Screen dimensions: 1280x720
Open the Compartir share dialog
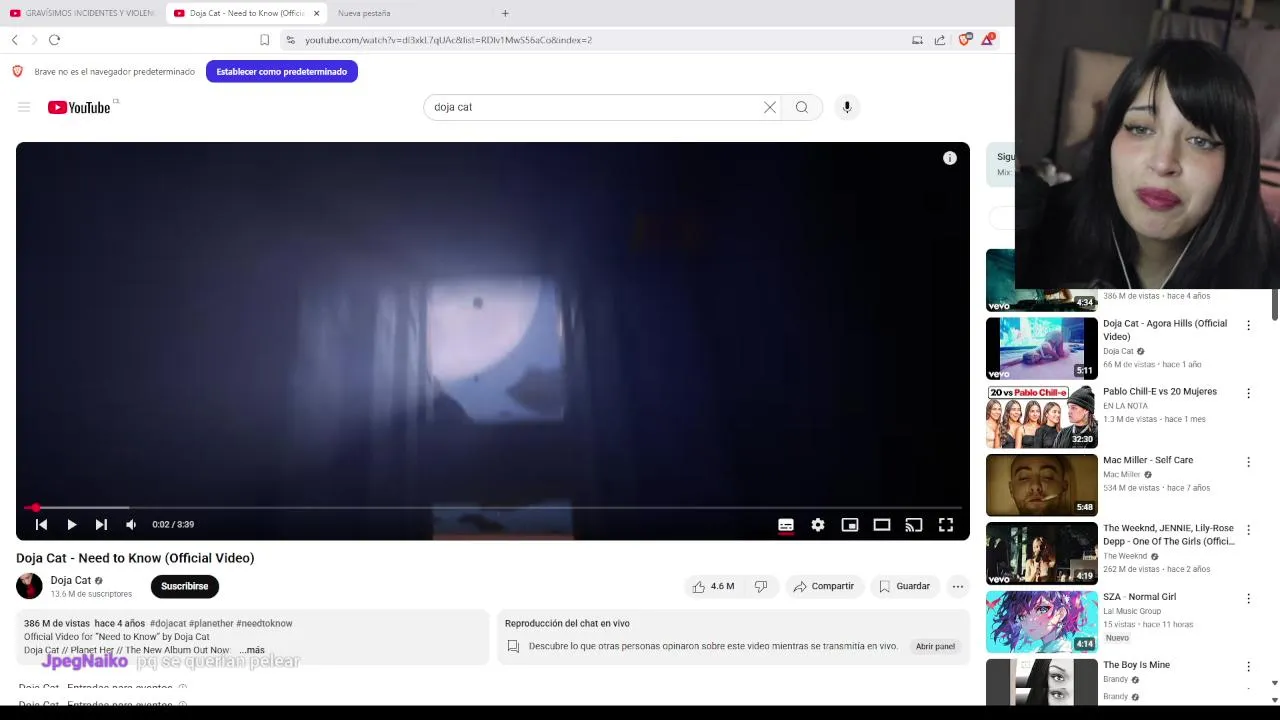click(823, 586)
